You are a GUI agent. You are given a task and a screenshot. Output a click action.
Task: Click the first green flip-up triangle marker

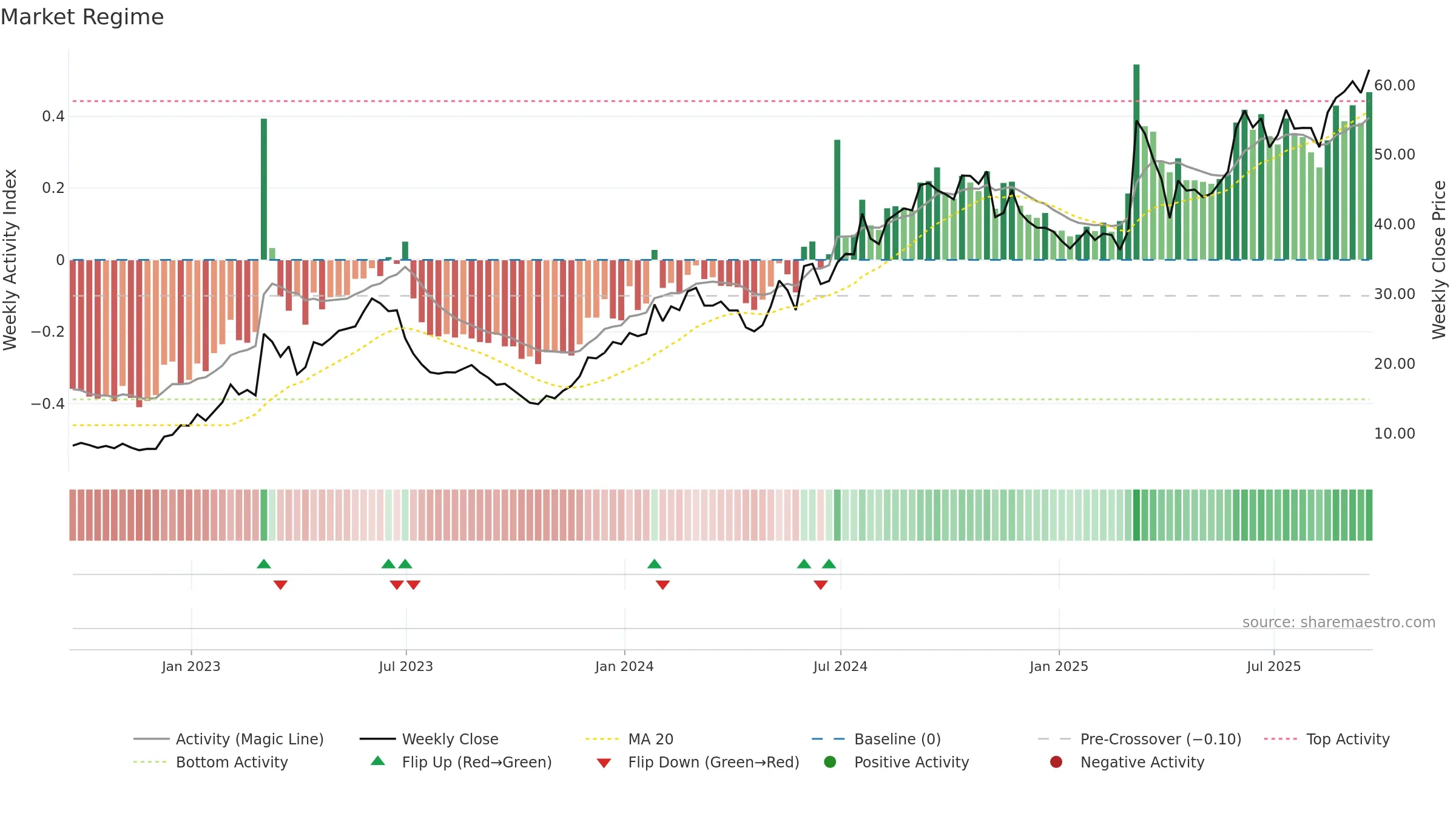pyautogui.click(x=263, y=564)
